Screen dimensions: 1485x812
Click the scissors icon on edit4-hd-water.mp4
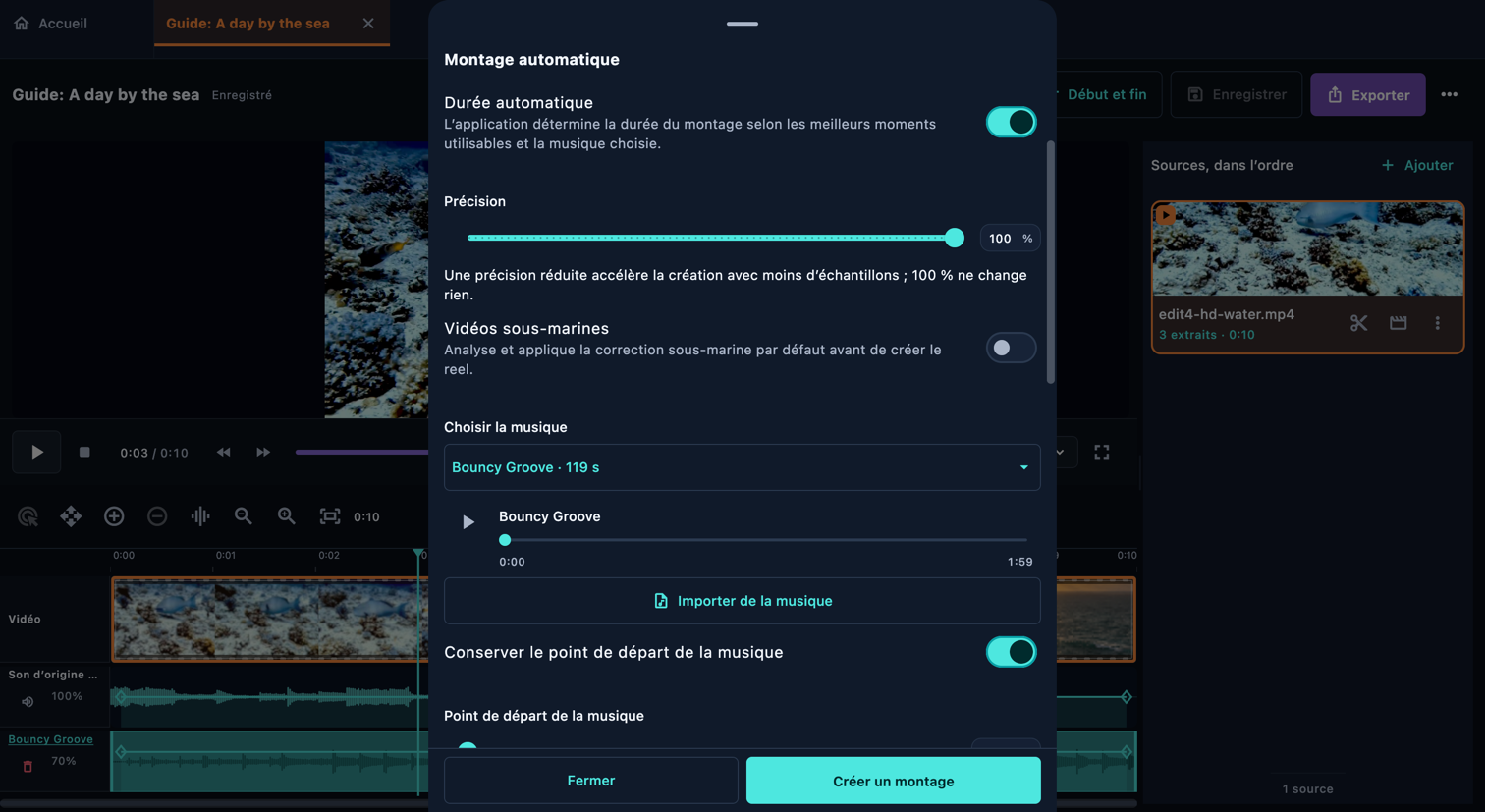(x=1358, y=323)
